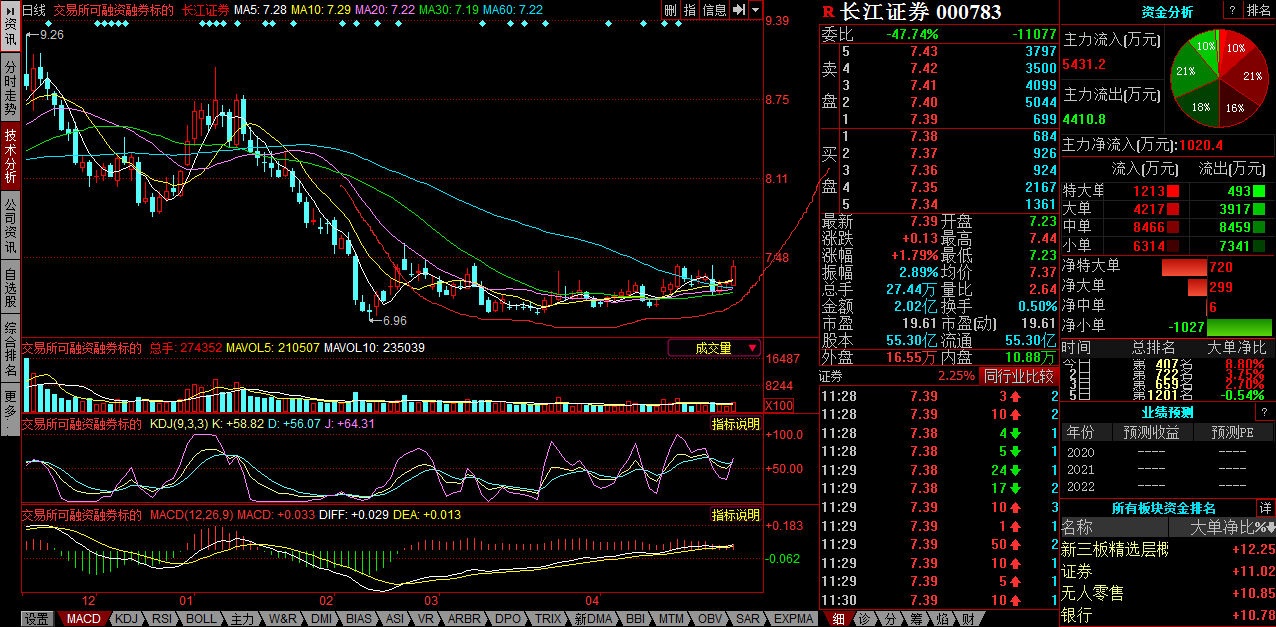Select the MACD indicator tab
The width and height of the screenshot is (1276, 627).
pyautogui.click(x=83, y=619)
